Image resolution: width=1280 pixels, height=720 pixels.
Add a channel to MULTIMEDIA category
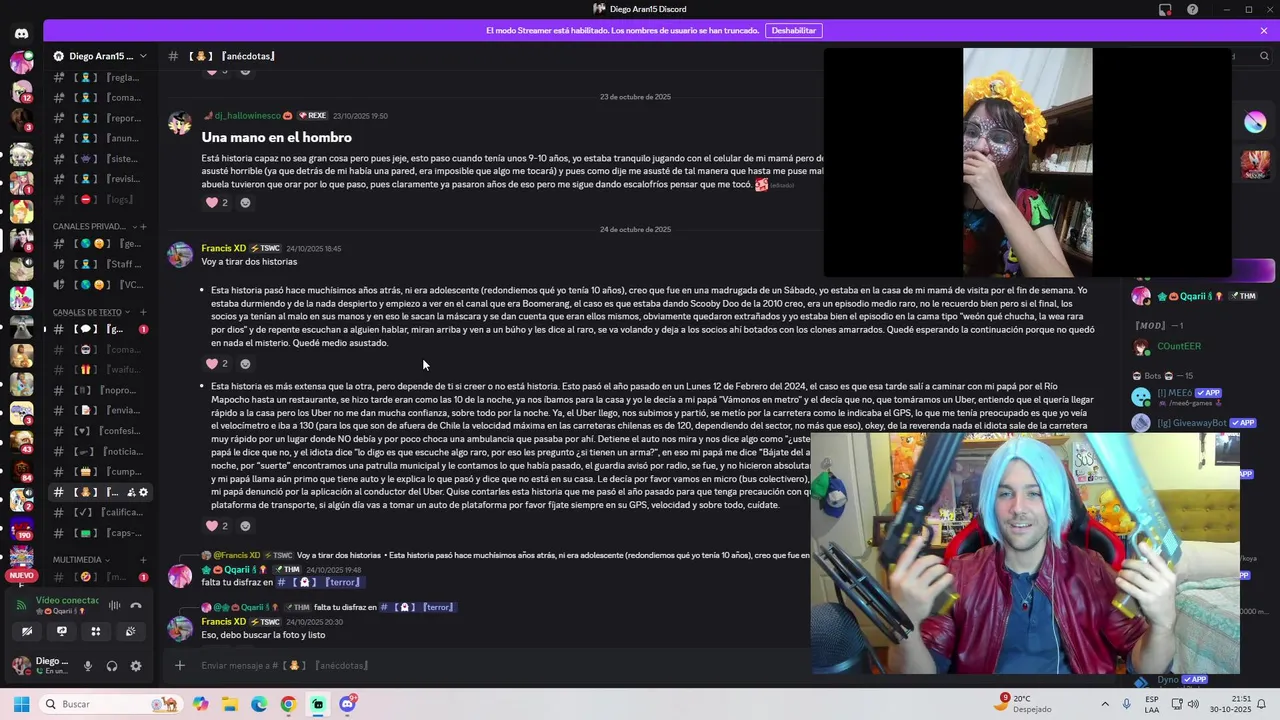[x=143, y=560]
